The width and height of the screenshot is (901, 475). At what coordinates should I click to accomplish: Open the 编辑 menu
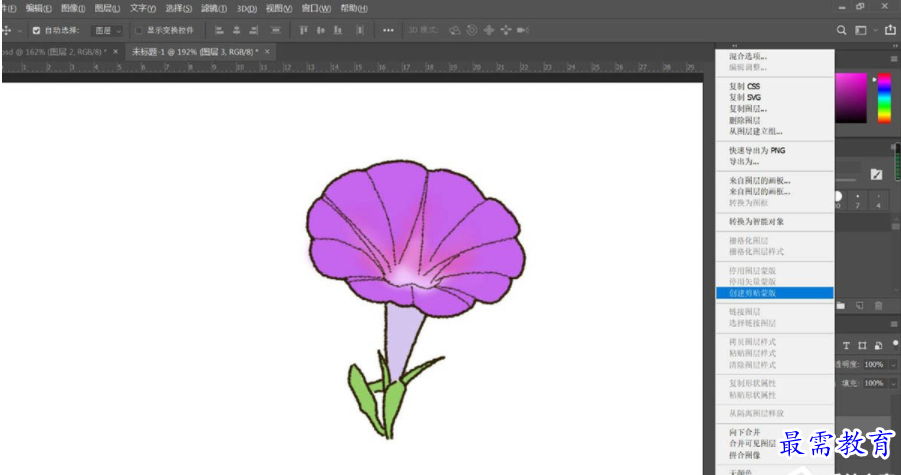(38, 9)
